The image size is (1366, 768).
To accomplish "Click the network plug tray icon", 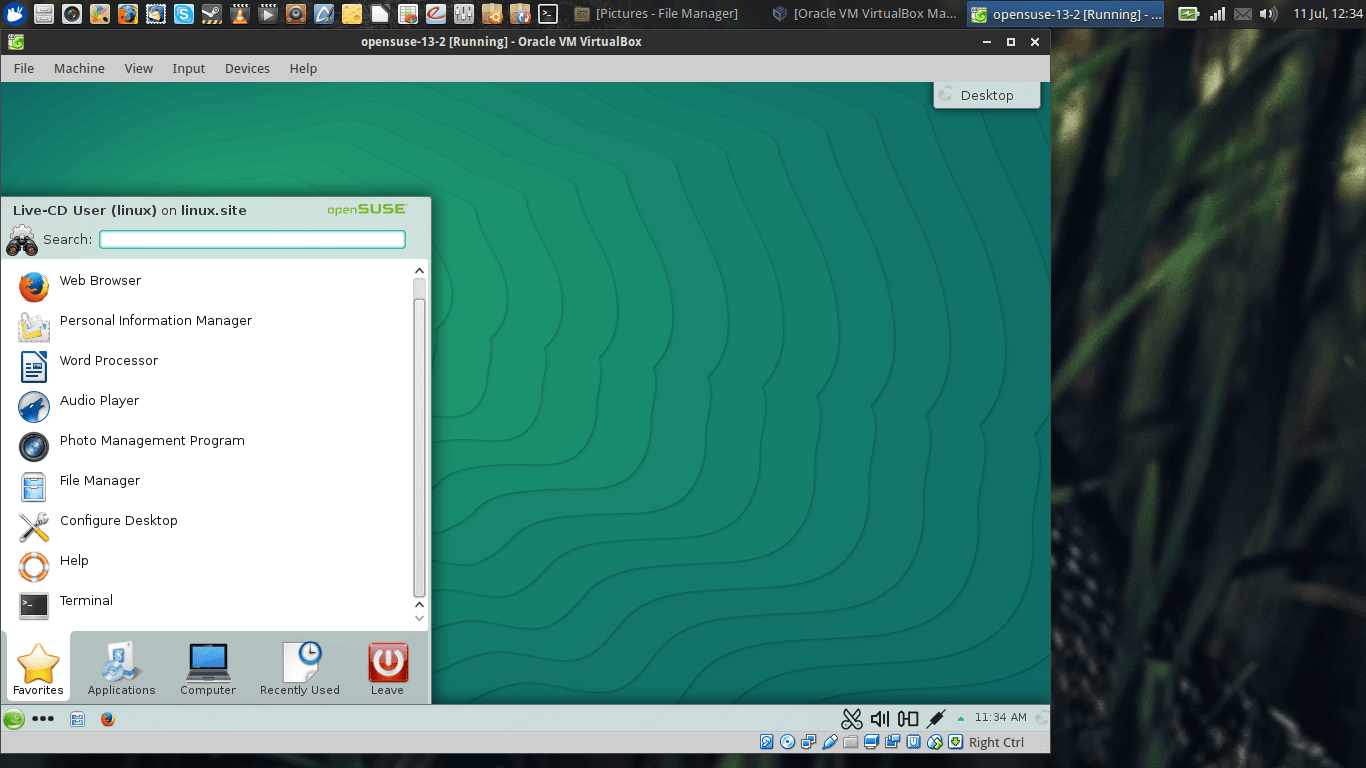I will click(936, 718).
